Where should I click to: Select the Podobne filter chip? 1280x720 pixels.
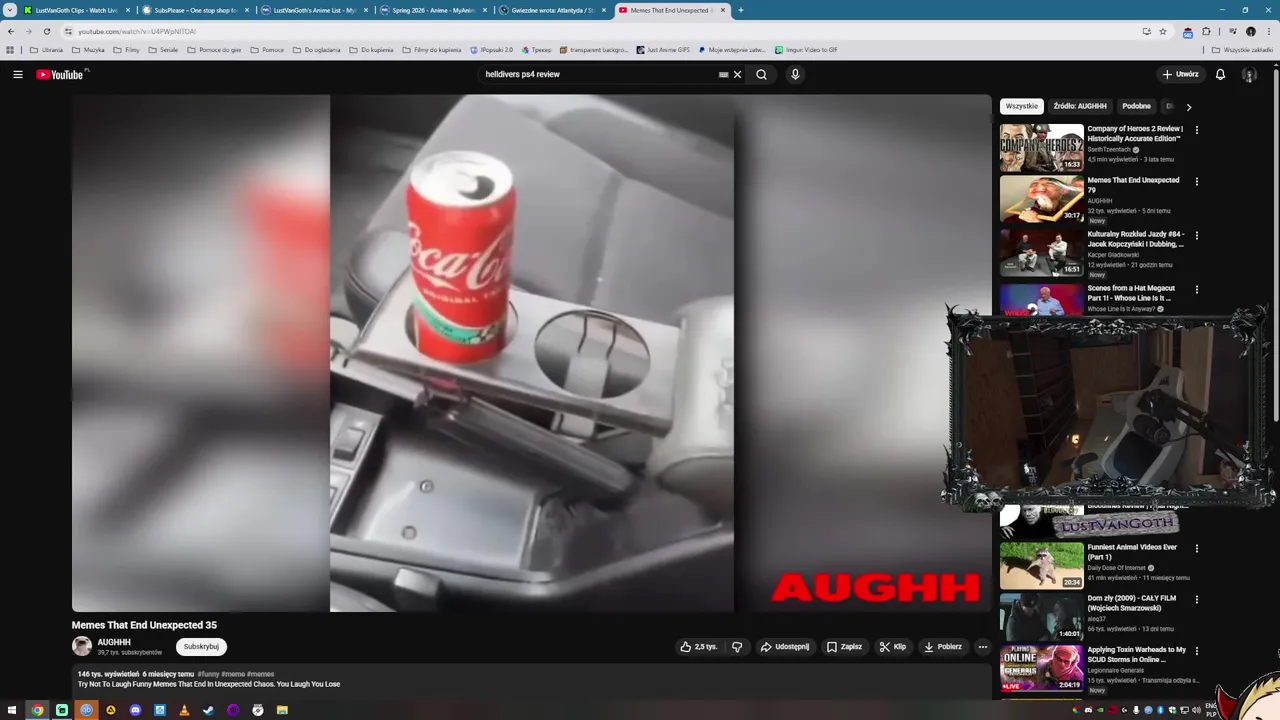pos(1136,106)
